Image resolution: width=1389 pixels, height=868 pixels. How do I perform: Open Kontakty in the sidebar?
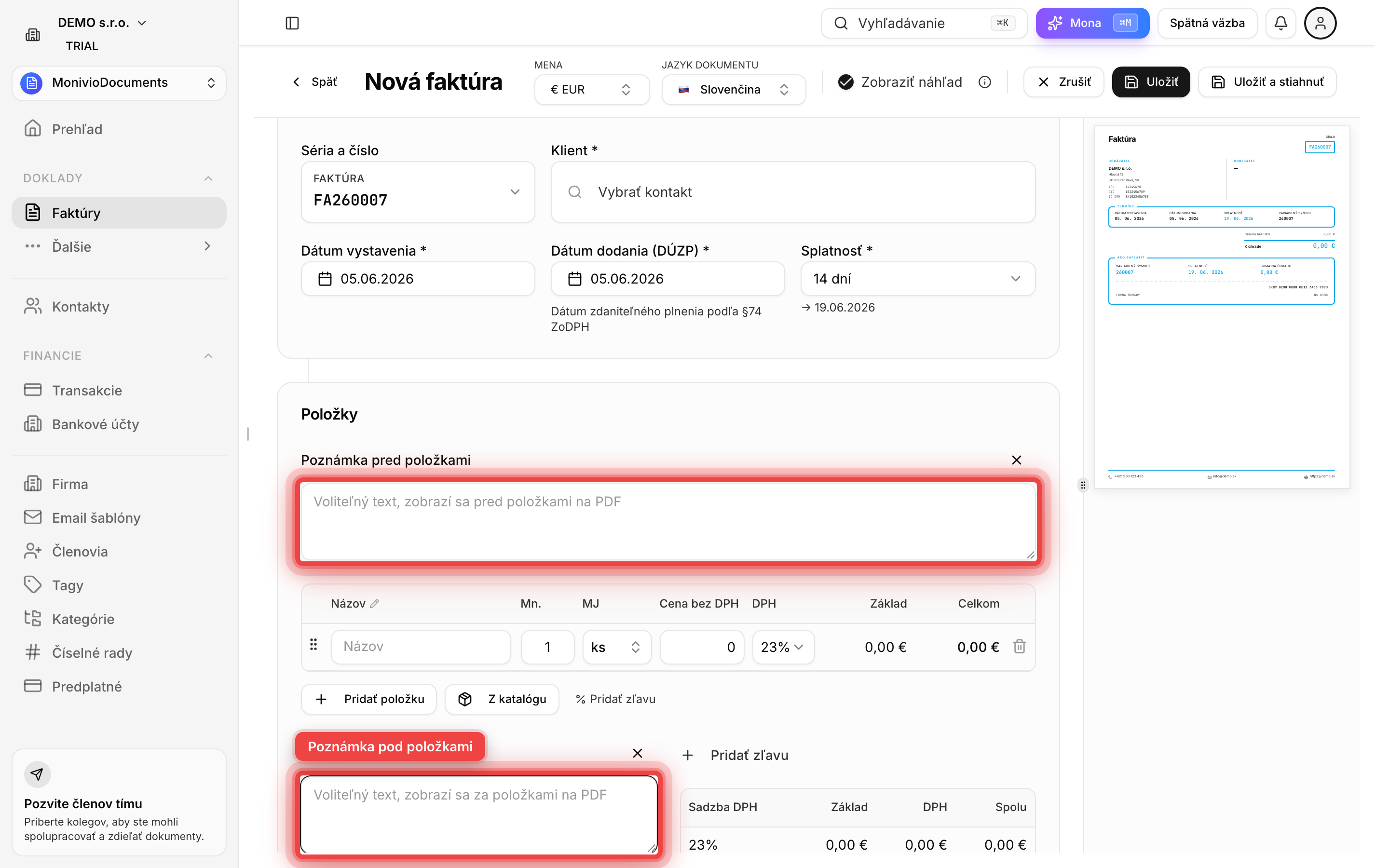(x=119, y=307)
